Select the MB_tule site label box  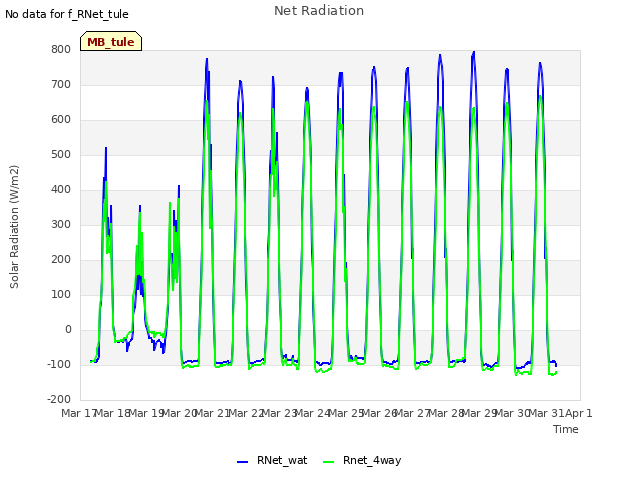coord(111,41)
